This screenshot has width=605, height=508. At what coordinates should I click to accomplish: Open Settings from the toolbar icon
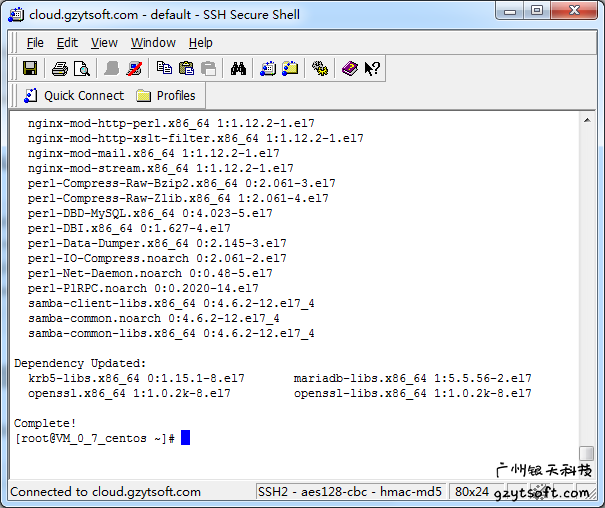pos(320,69)
